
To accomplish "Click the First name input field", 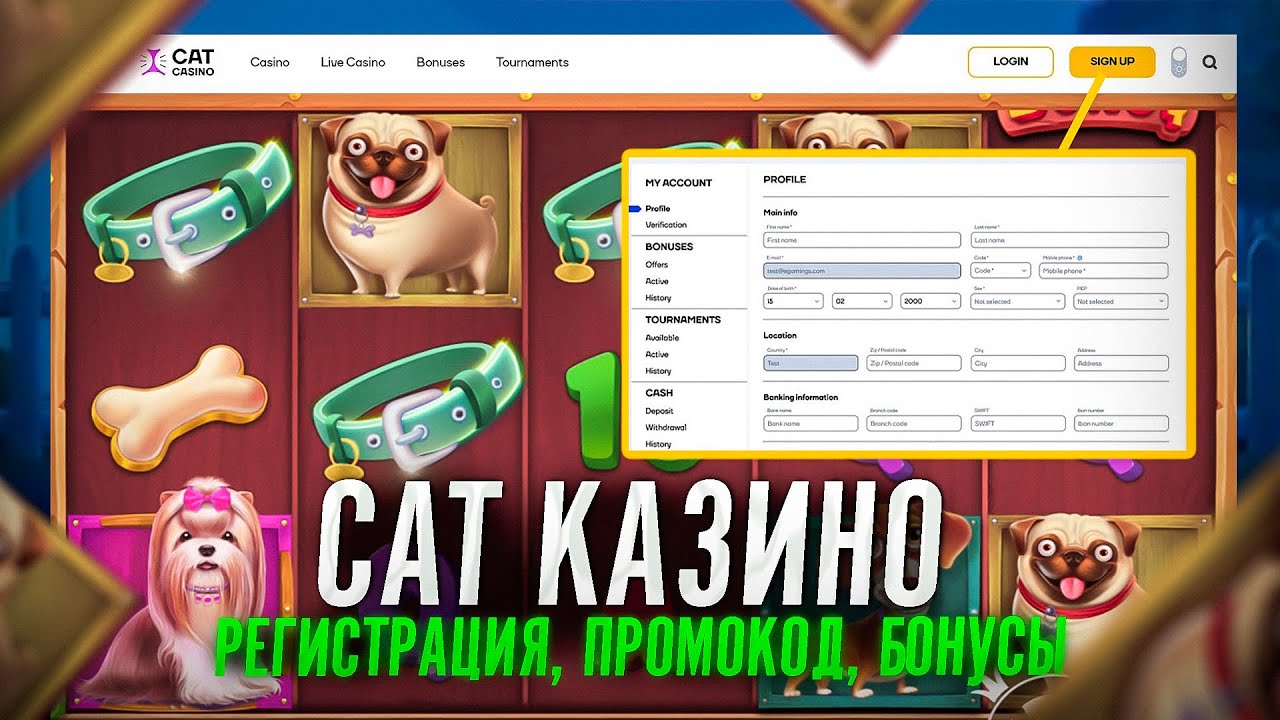I will pyautogui.click(x=862, y=240).
